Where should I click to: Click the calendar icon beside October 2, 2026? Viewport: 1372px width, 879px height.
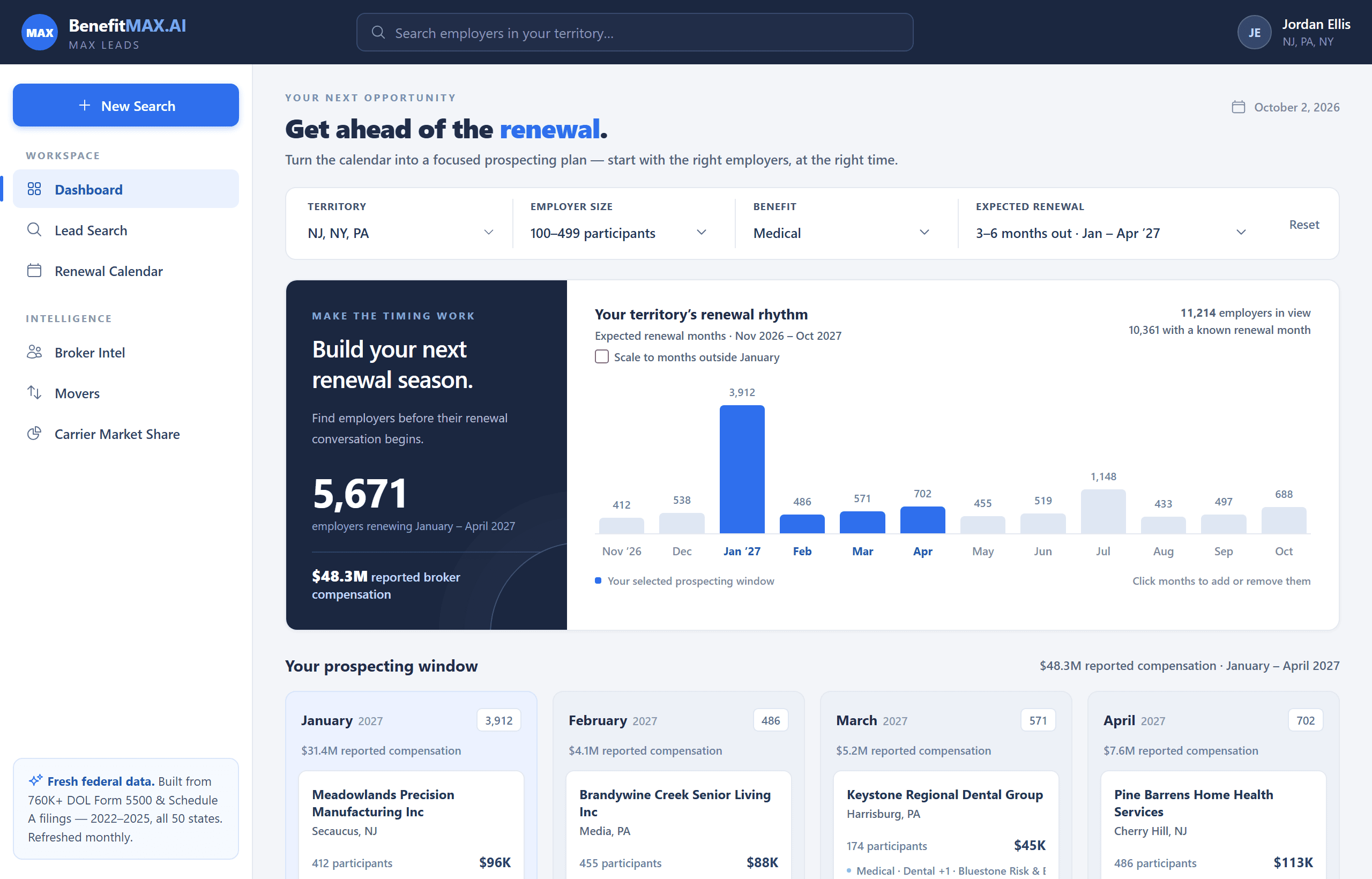coord(1238,107)
